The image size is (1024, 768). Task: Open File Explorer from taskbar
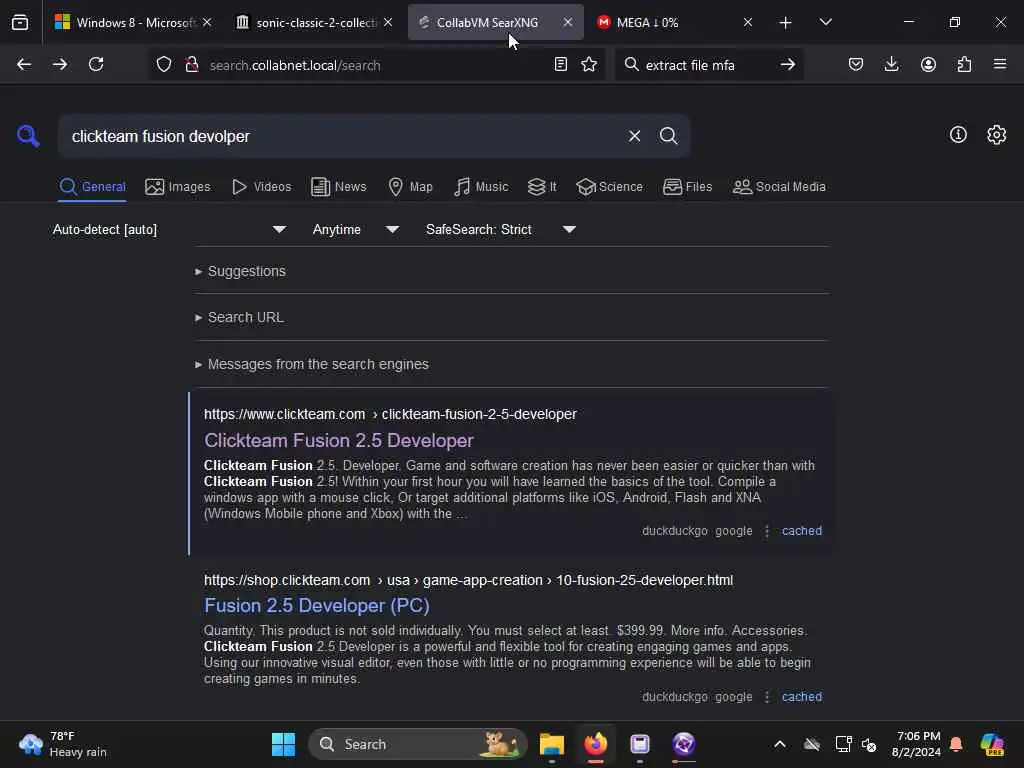point(552,744)
